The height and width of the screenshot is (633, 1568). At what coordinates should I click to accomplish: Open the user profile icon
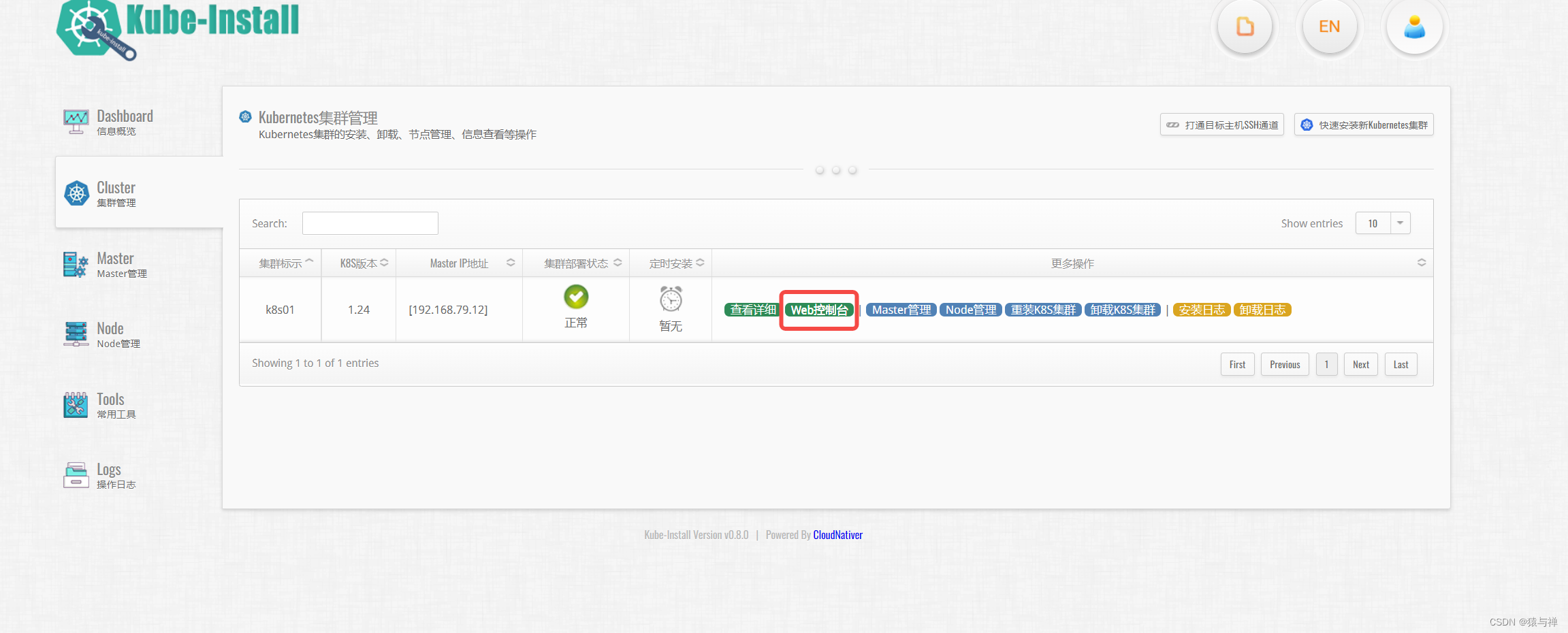pyautogui.click(x=1414, y=27)
